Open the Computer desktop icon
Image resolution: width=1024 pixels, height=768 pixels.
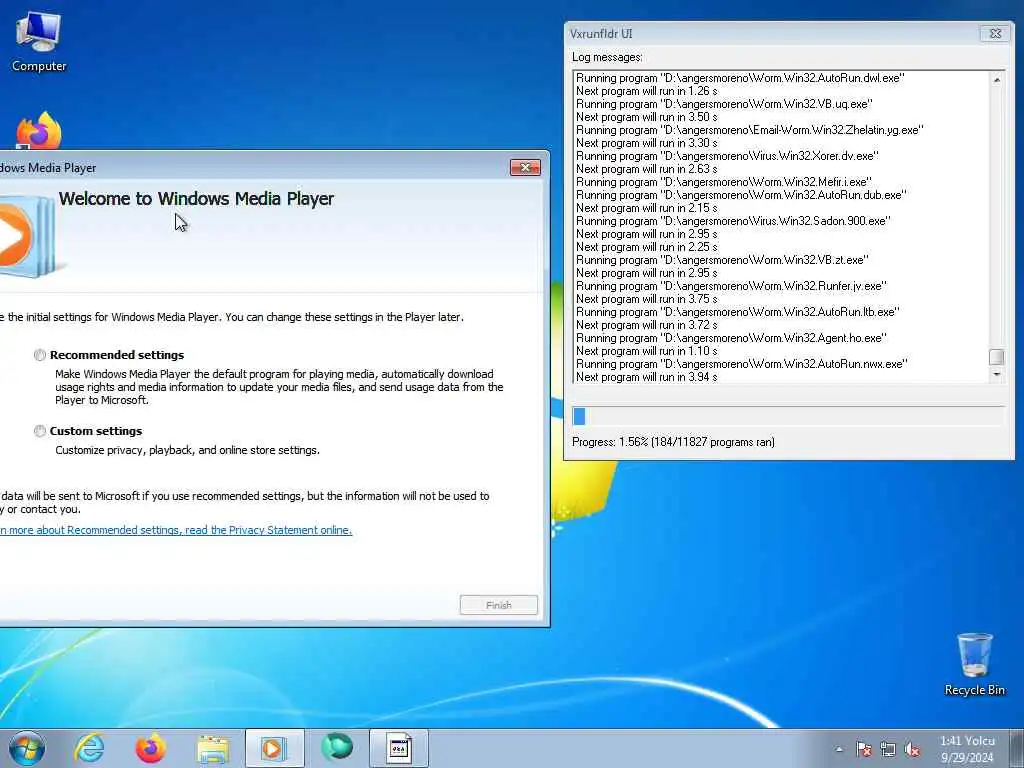[x=39, y=42]
